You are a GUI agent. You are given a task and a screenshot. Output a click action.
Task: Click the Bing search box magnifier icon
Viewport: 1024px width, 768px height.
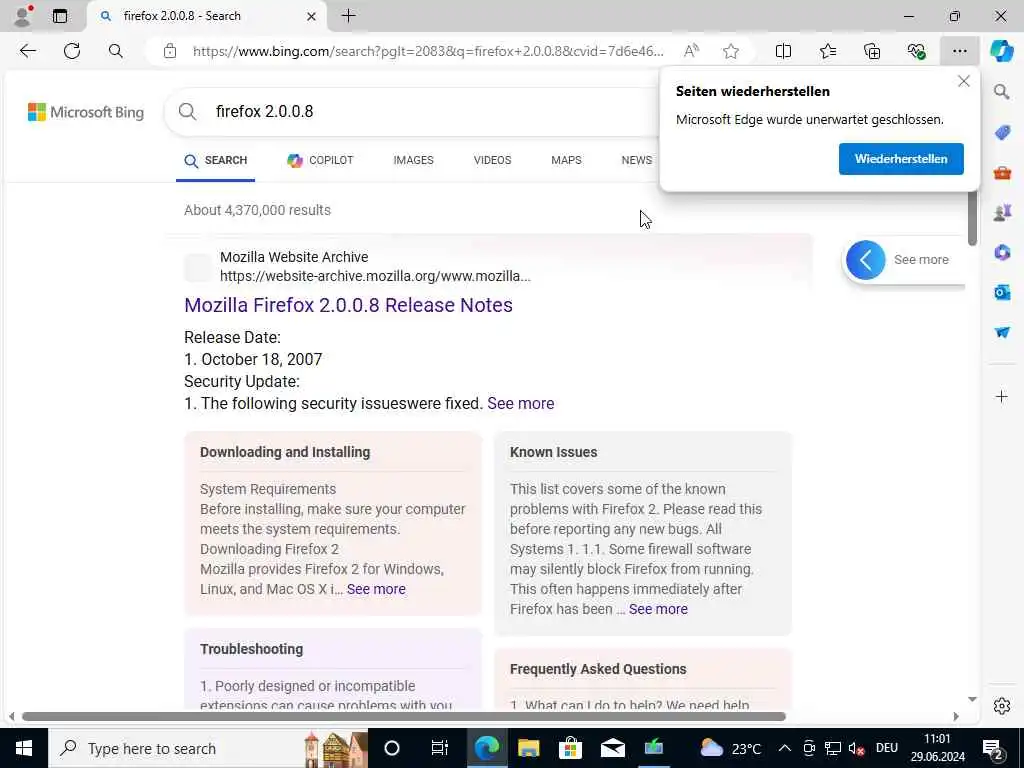187,112
